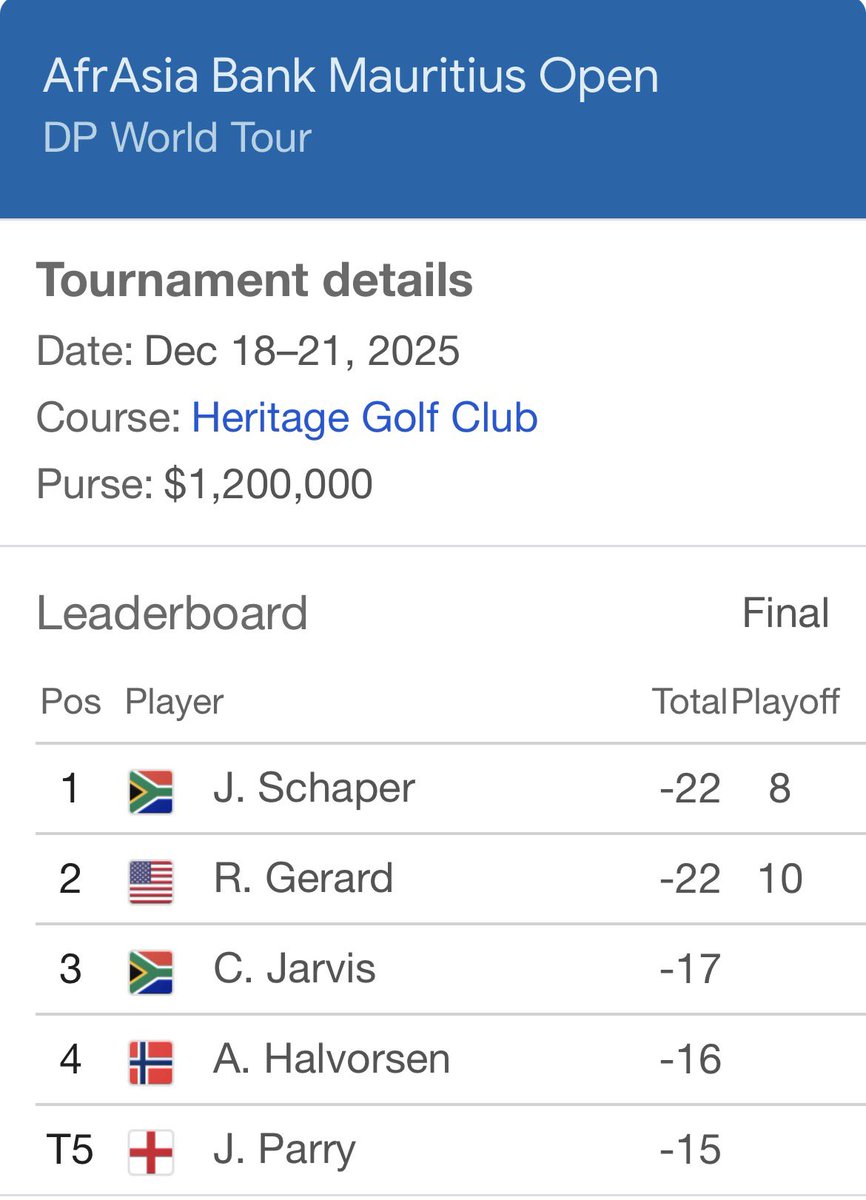Select player J. Schaper in leaderboard

coord(313,790)
